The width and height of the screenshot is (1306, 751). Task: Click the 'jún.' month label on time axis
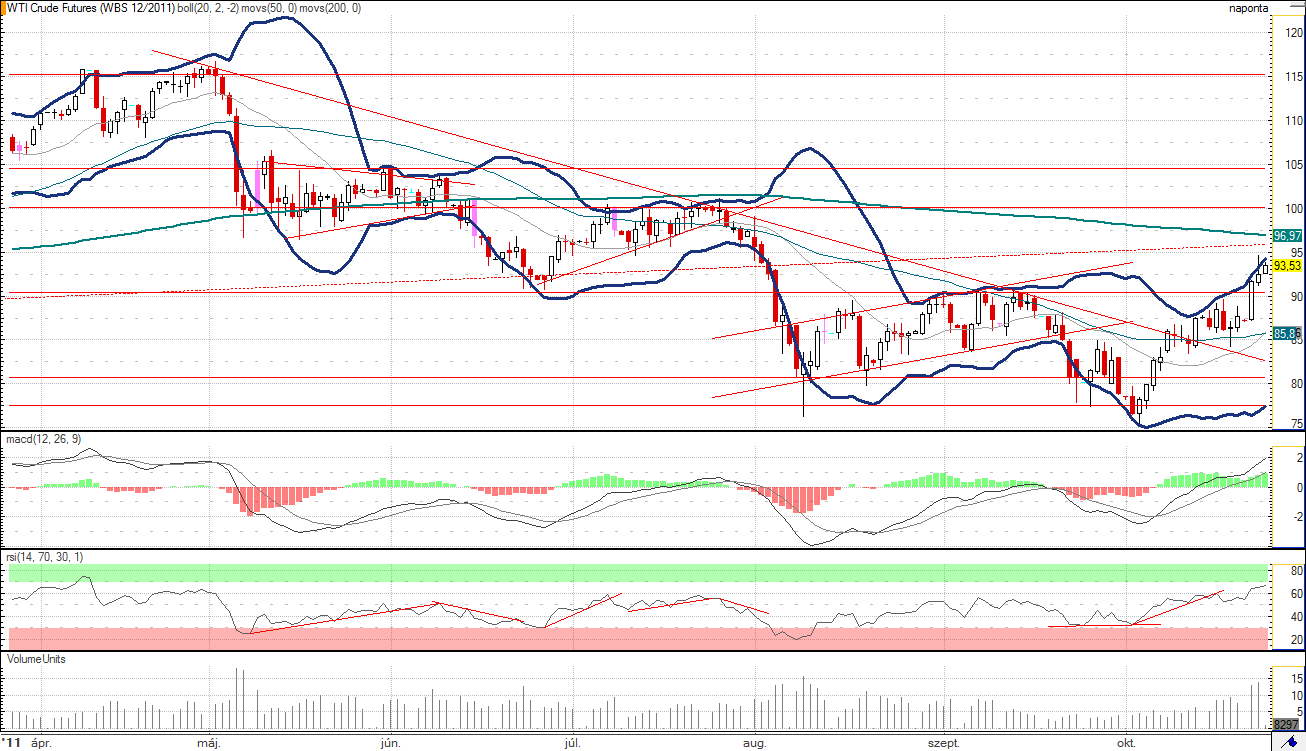click(x=391, y=743)
